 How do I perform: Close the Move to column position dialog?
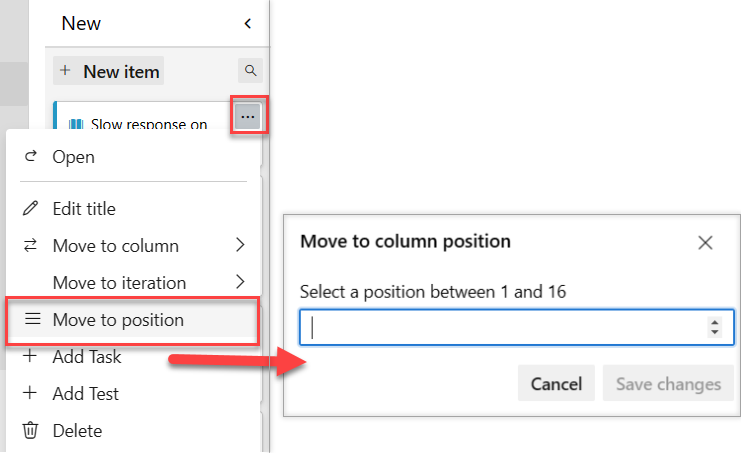click(705, 243)
